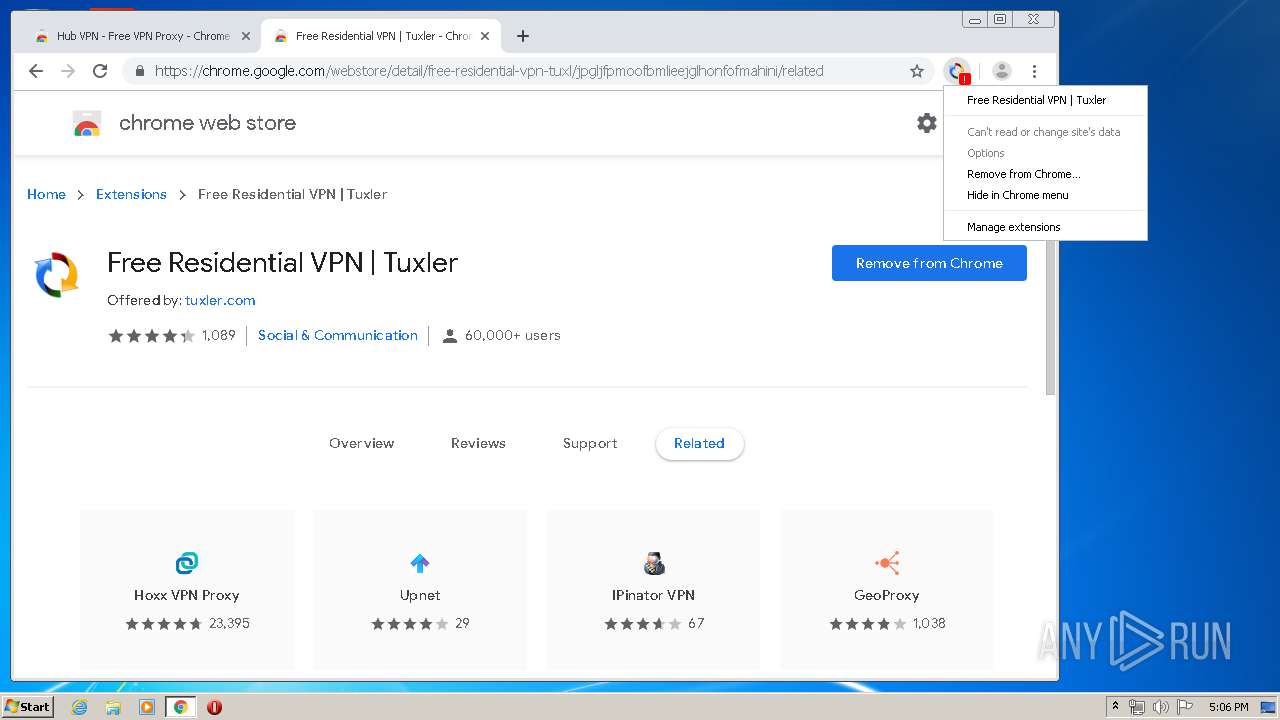This screenshot has width=1280, height=720.
Task: Go back using the browser back arrow
Action: point(36,71)
